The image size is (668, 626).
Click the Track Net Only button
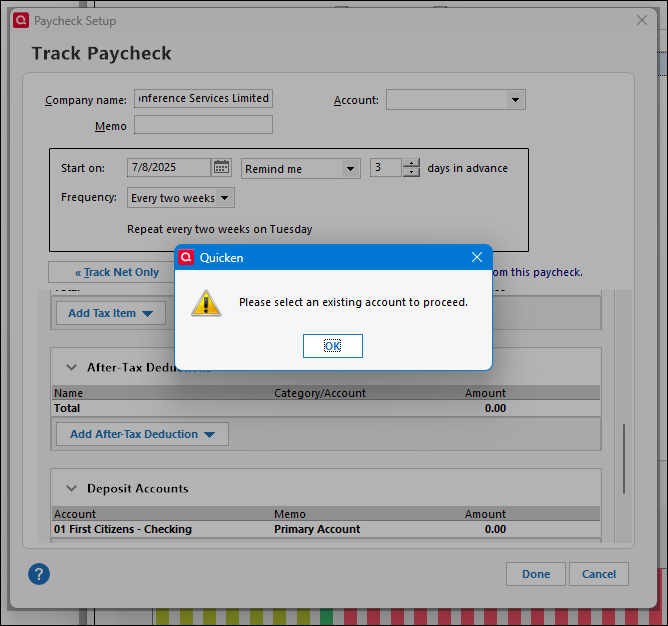point(112,272)
